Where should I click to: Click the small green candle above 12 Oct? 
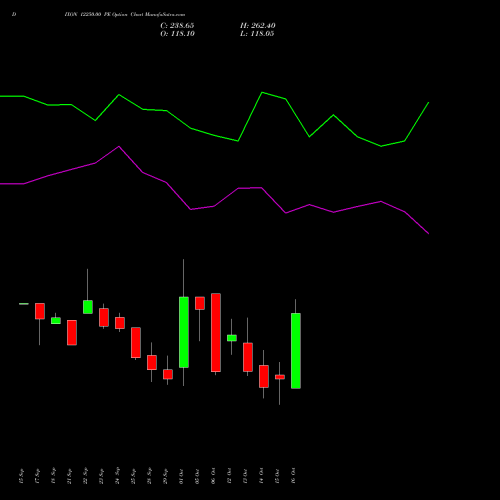[x=232, y=338]
